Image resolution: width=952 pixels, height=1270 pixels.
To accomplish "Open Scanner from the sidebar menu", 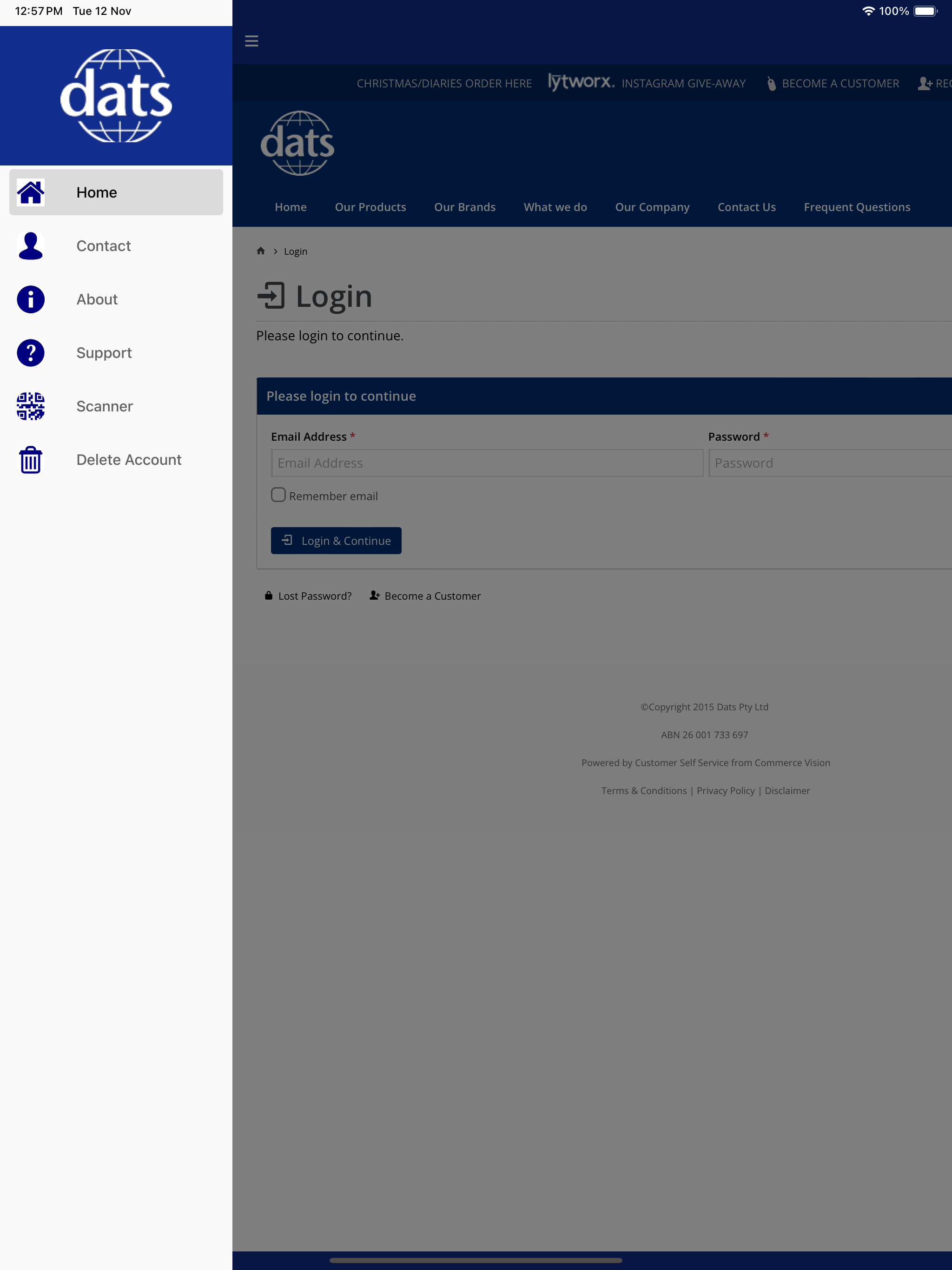I will coord(116,406).
